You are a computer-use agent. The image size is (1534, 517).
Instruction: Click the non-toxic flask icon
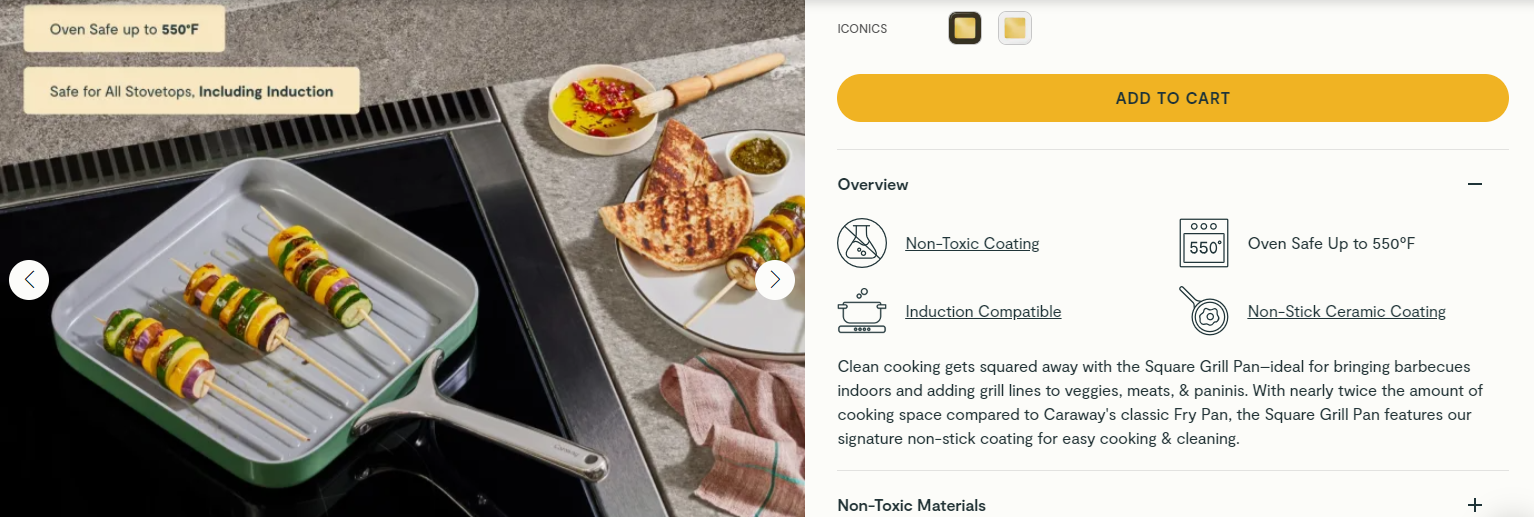point(862,243)
